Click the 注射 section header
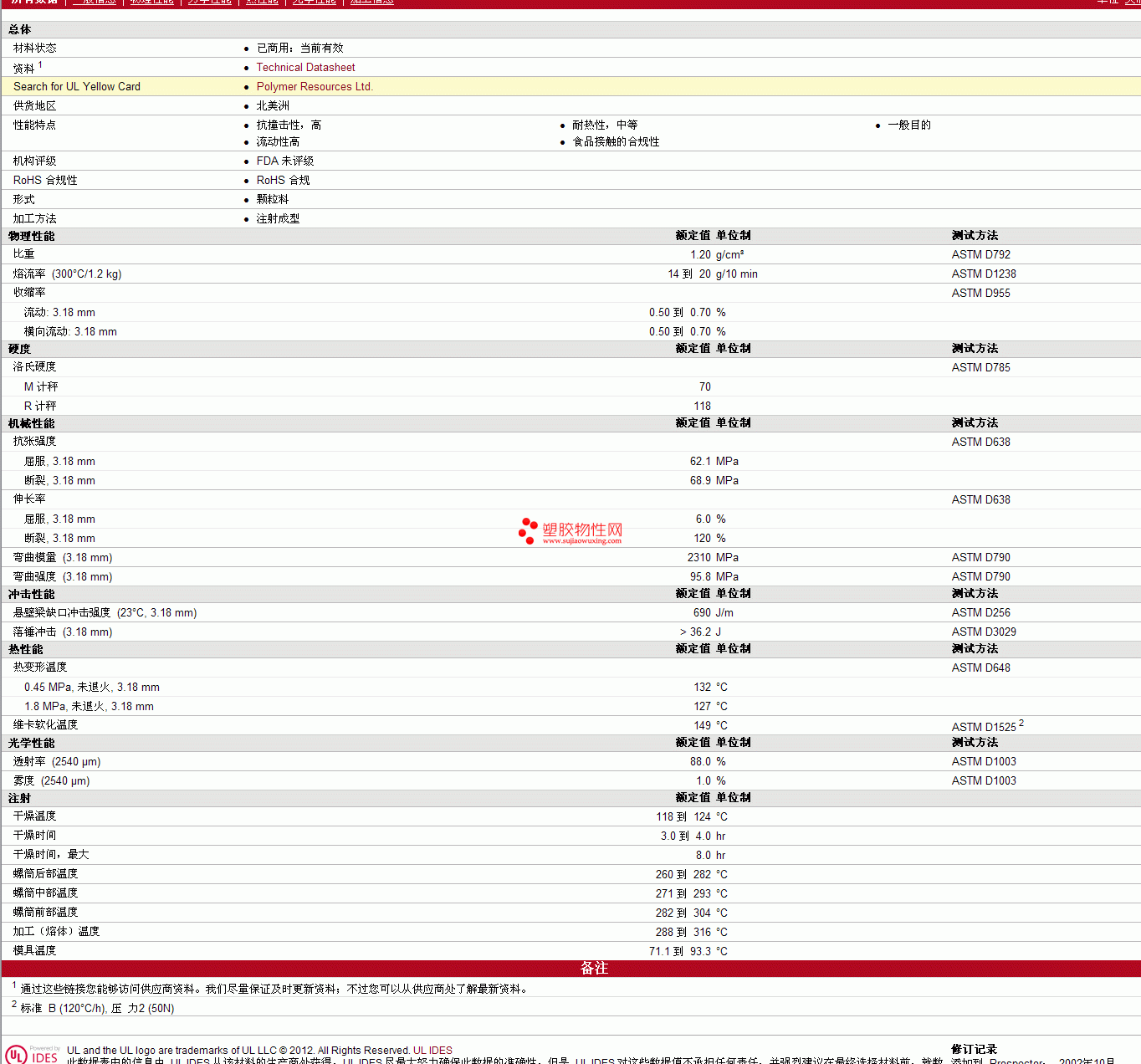 click(20, 799)
